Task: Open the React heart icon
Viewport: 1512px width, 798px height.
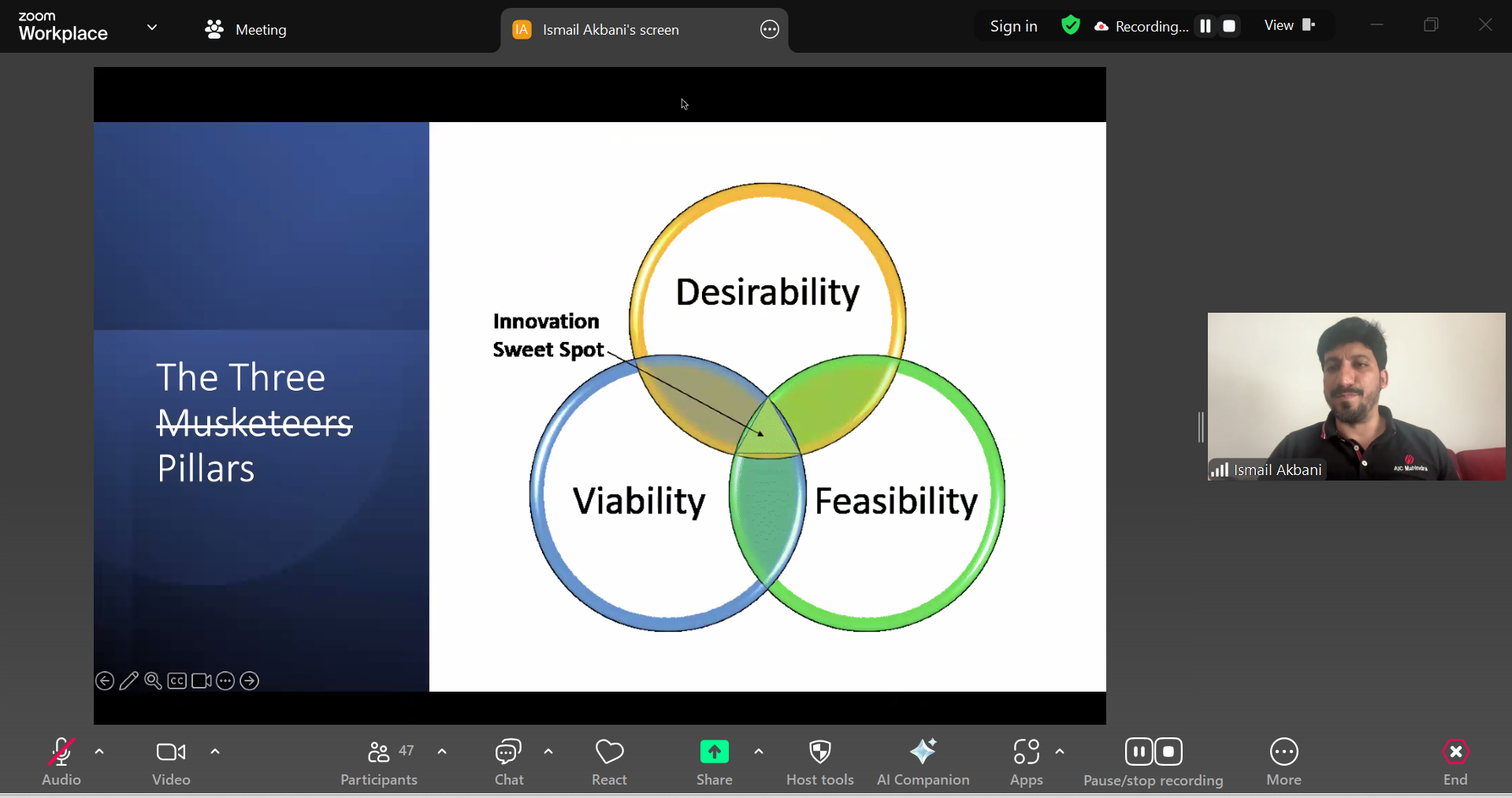Action: click(609, 761)
